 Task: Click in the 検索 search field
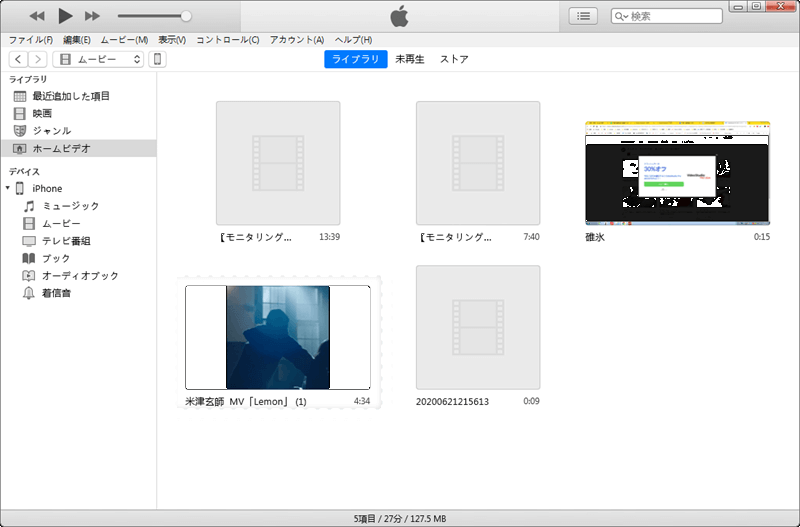675,16
